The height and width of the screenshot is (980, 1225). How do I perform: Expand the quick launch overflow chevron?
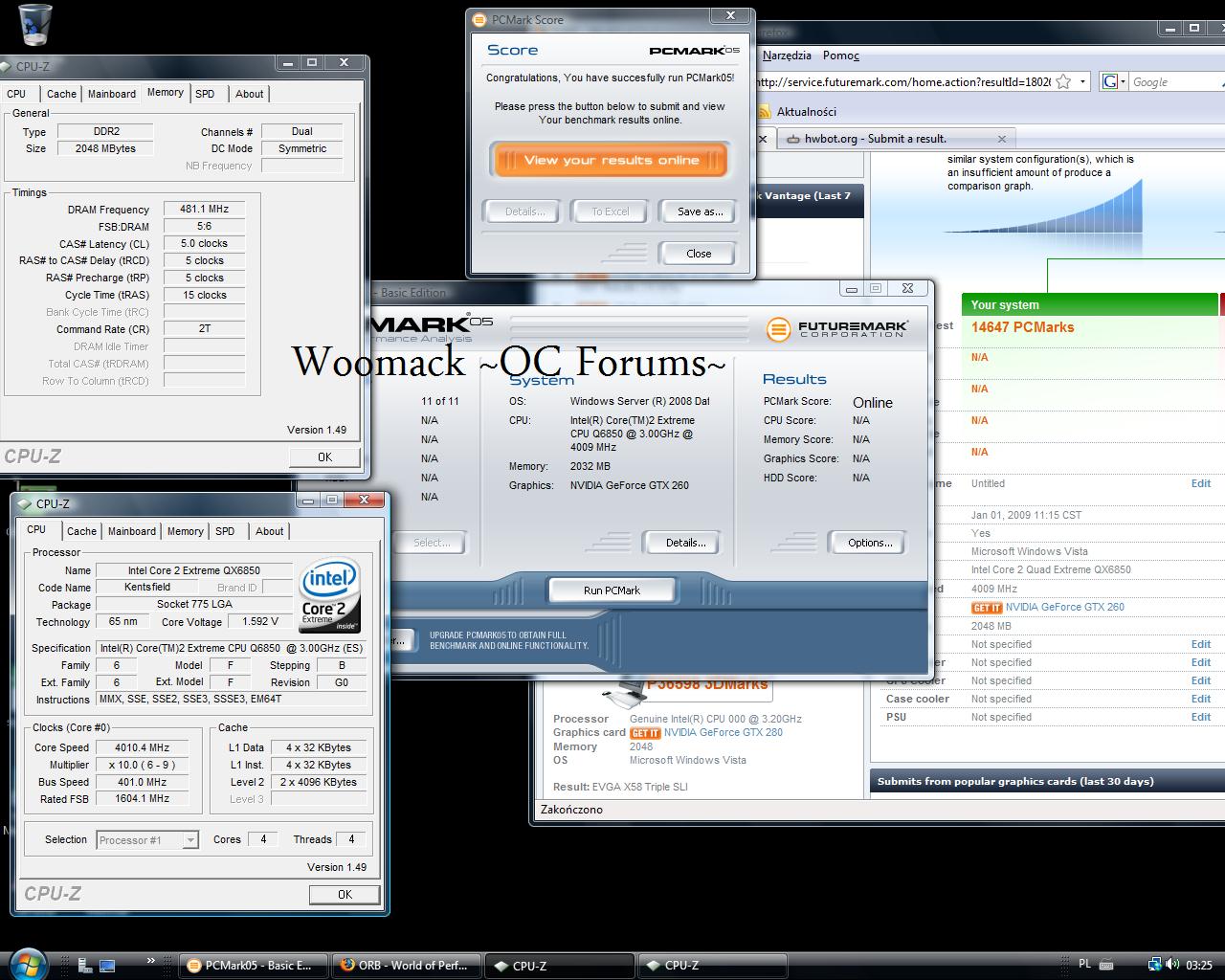[x=150, y=960]
